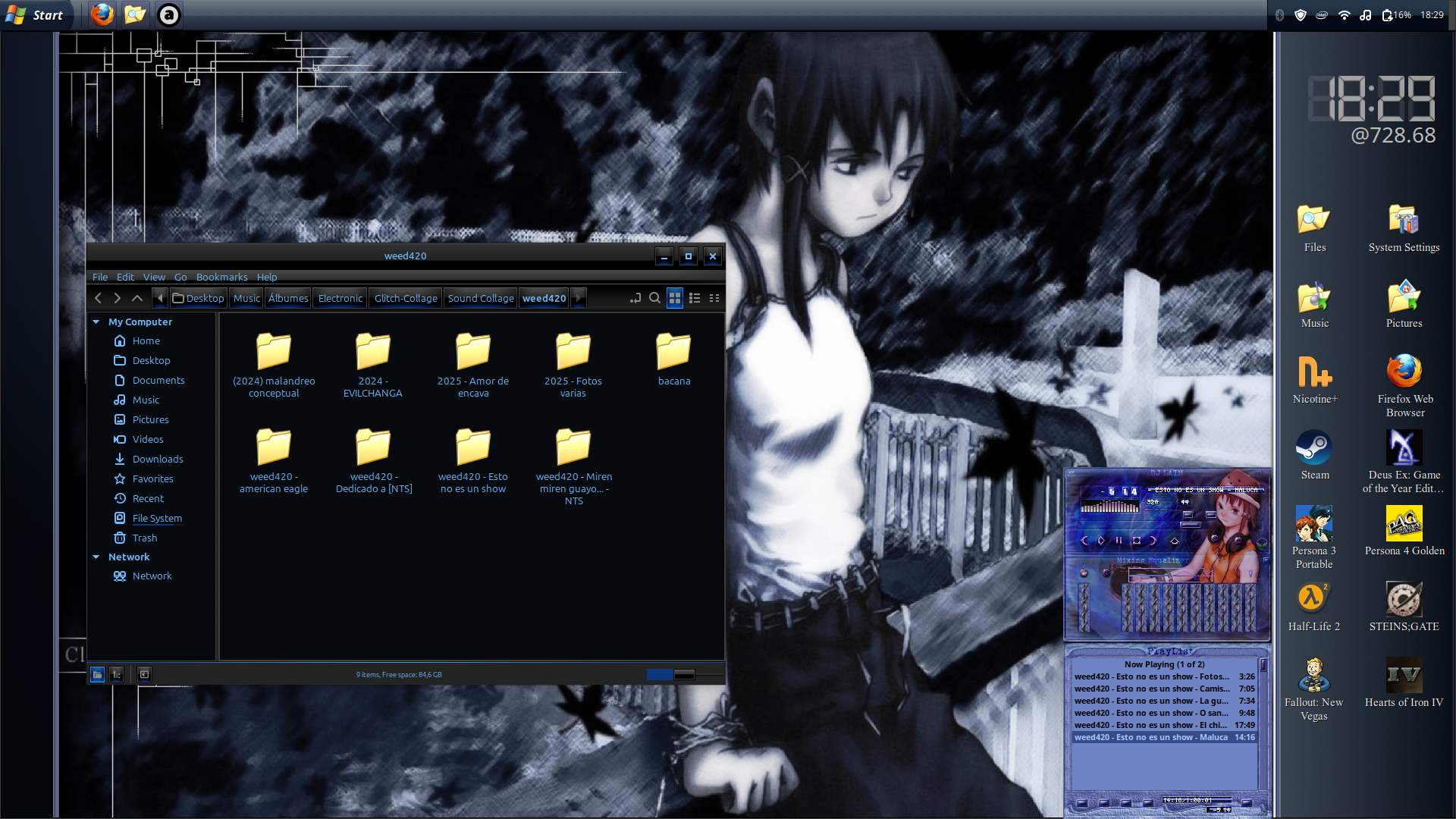Jump to Desktop in the path bar
Image resolution: width=1456 pixels, height=819 pixels.
point(198,298)
